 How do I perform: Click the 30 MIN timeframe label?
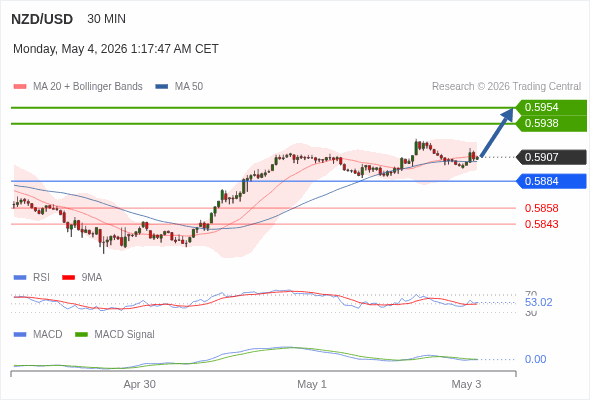pos(106,19)
